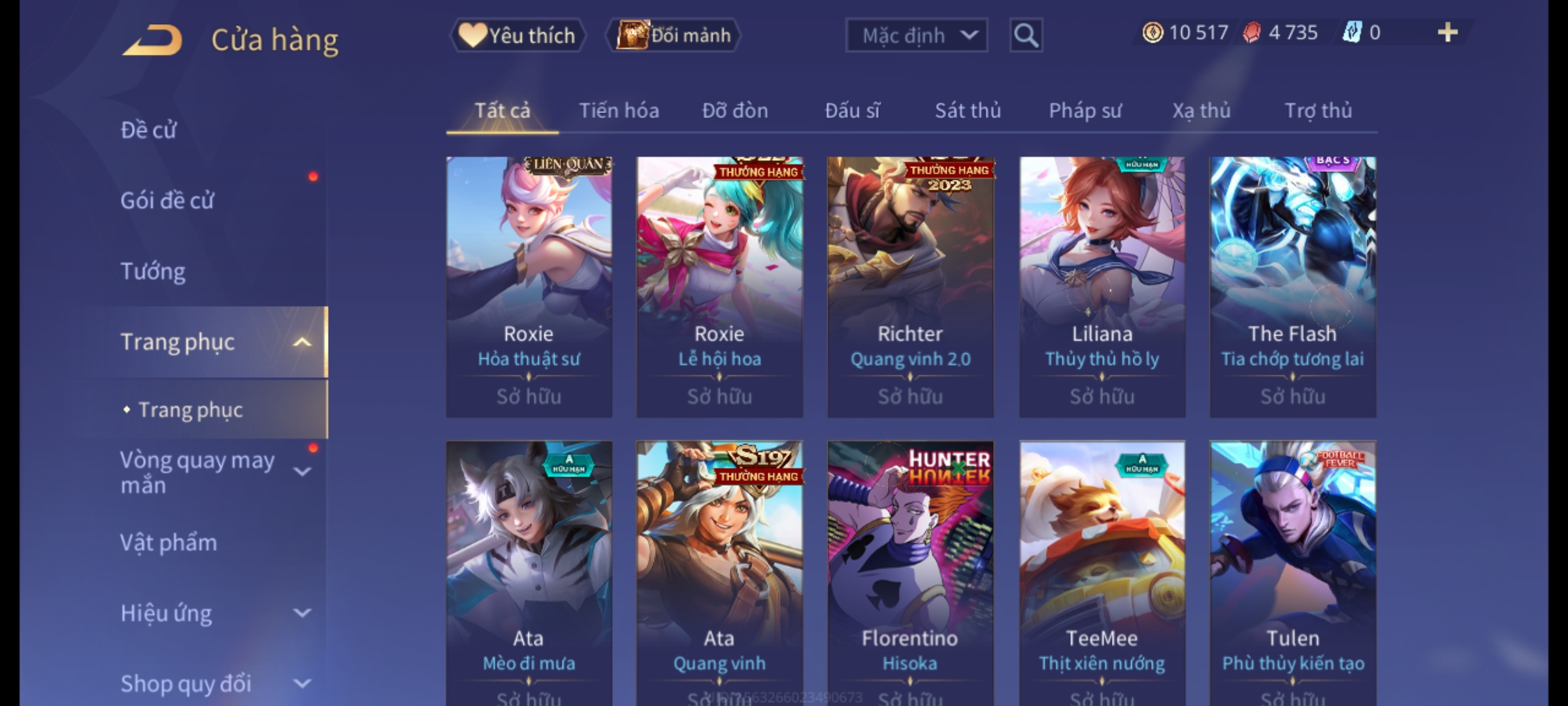Open Yêu thích heart favorites
Screen dimensions: 1568x706
point(517,35)
